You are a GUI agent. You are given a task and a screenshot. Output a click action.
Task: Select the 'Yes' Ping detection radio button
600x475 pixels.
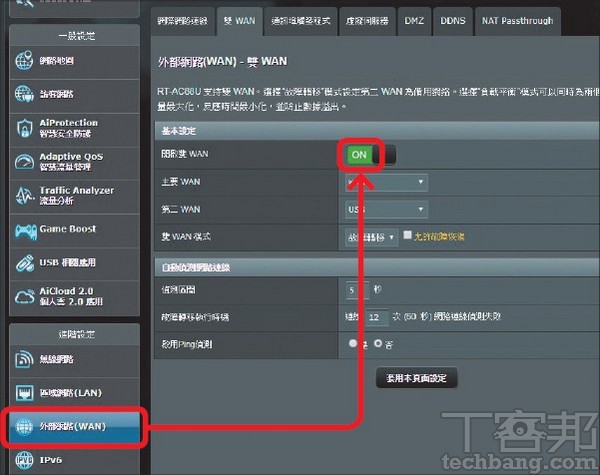(x=351, y=343)
